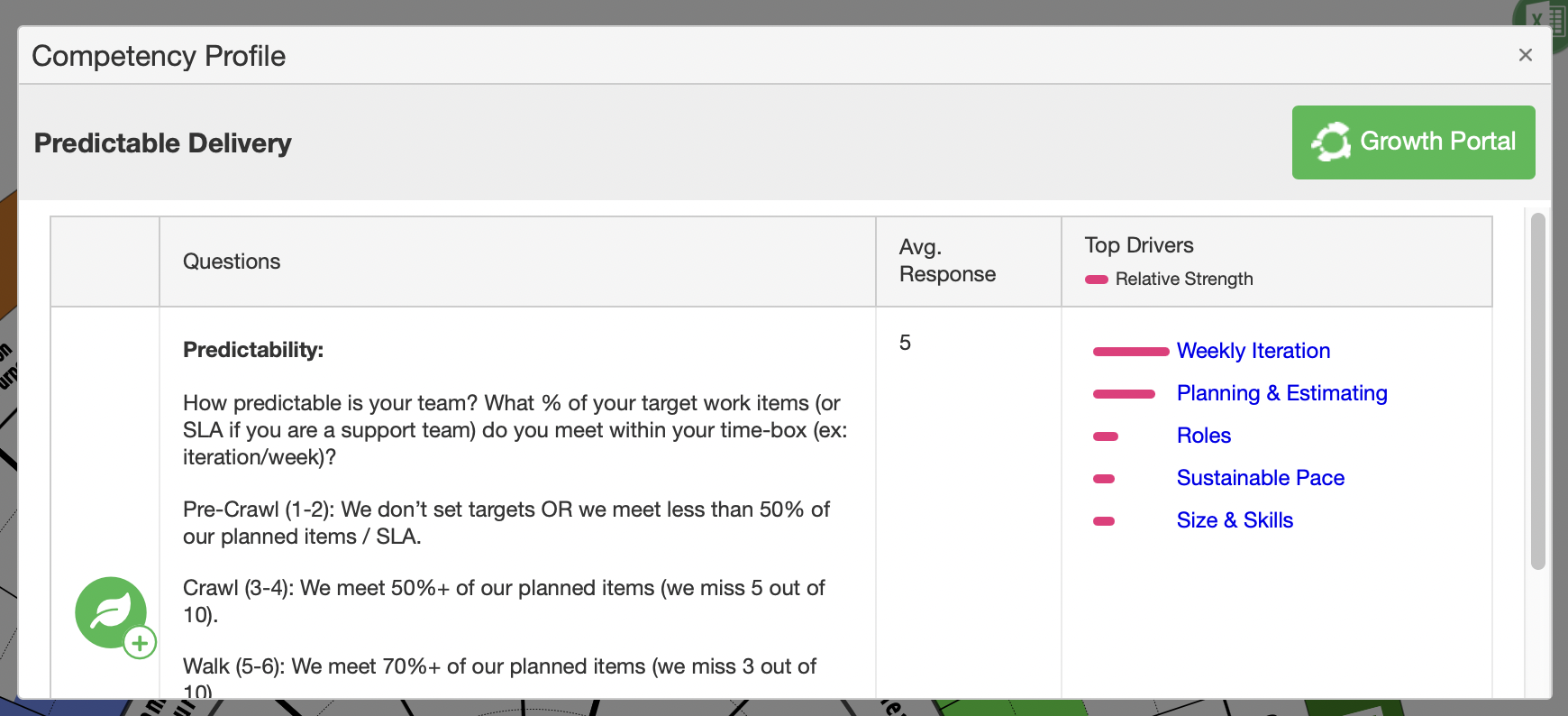Click the pink bar beside Size & Skills
This screenshot has height=716, width=1568.
[x=1104, y=521]
